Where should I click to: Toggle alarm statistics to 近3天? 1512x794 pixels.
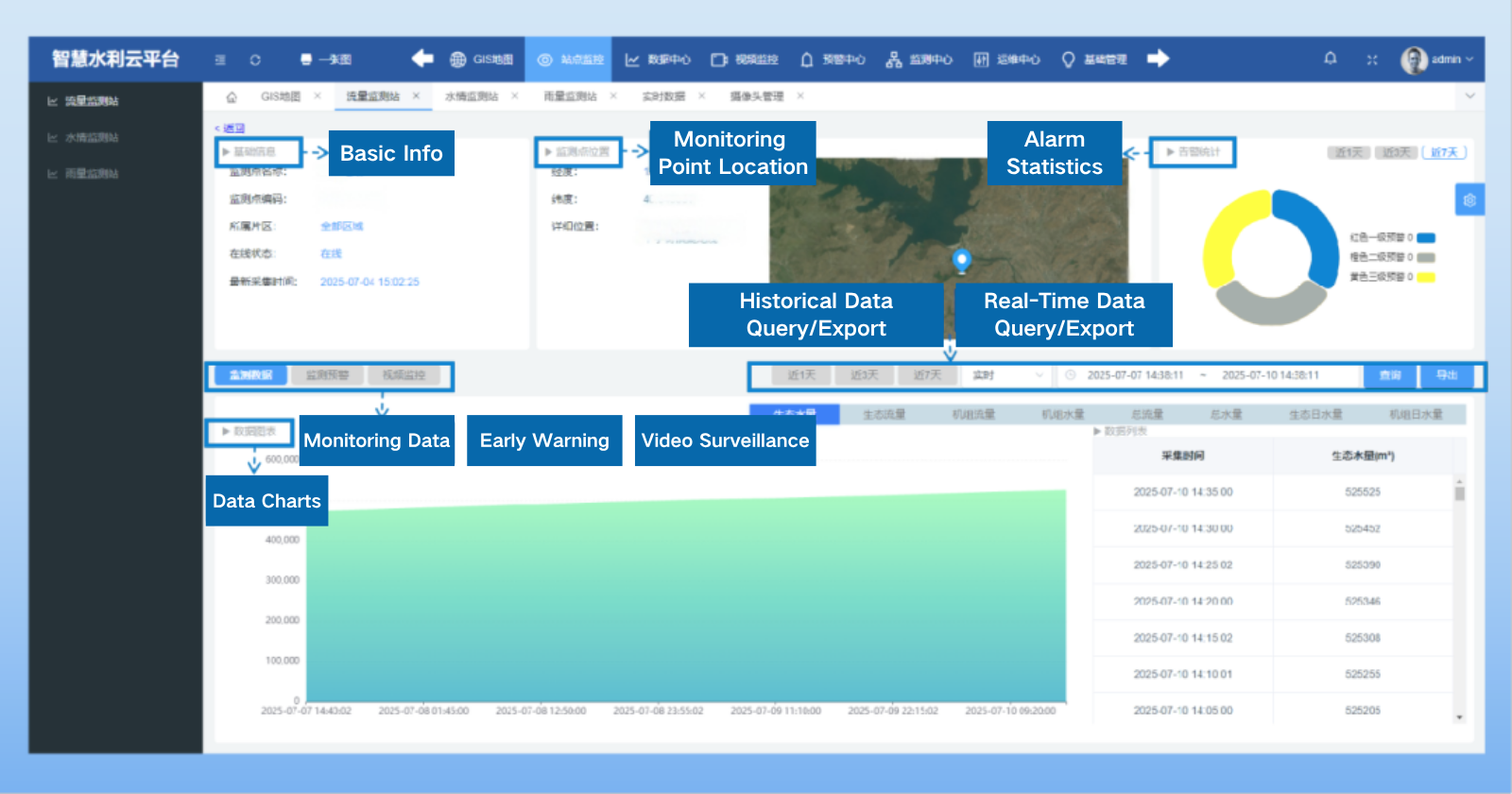(1396, 152)
